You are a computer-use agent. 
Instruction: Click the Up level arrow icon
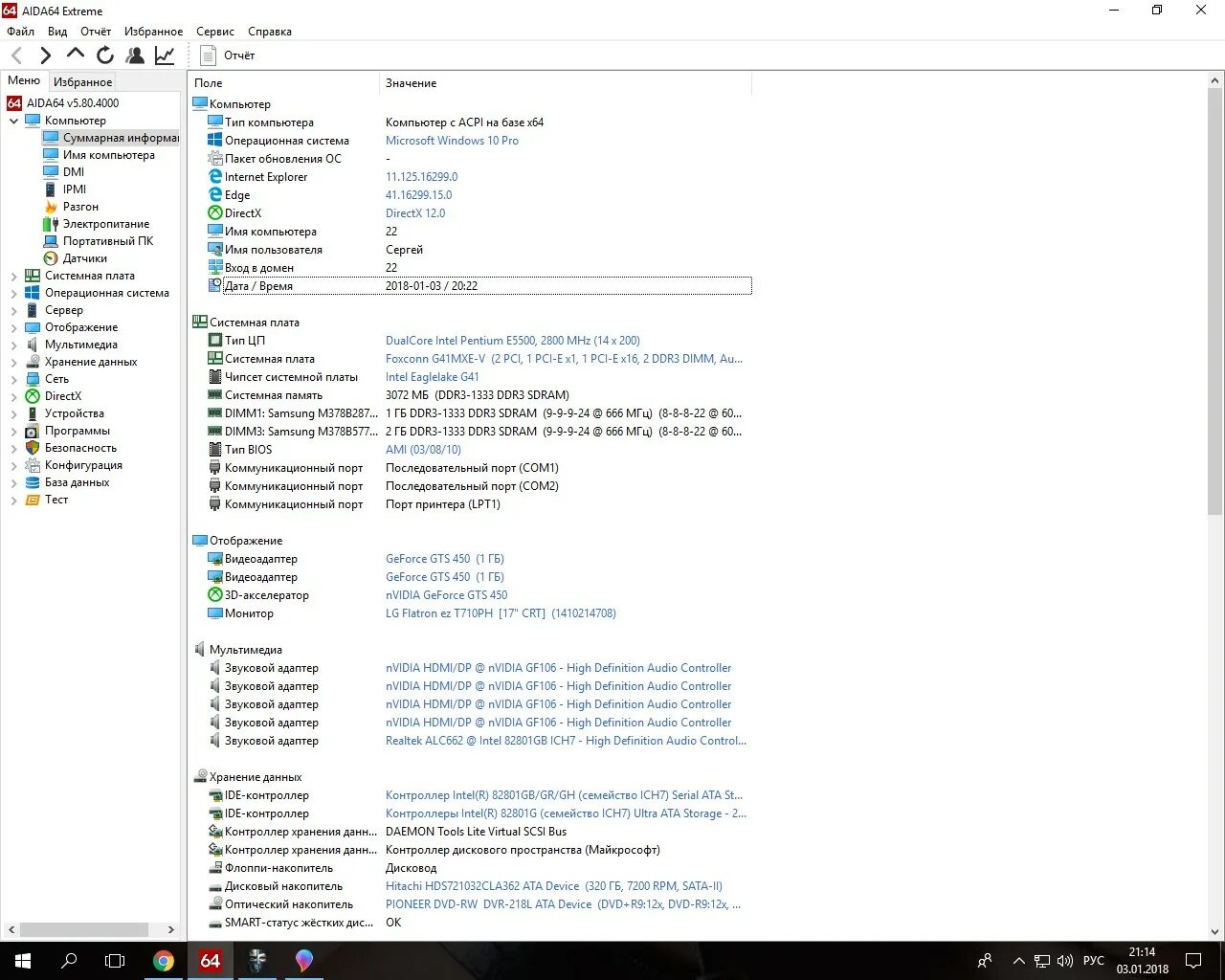click(76, 54)
